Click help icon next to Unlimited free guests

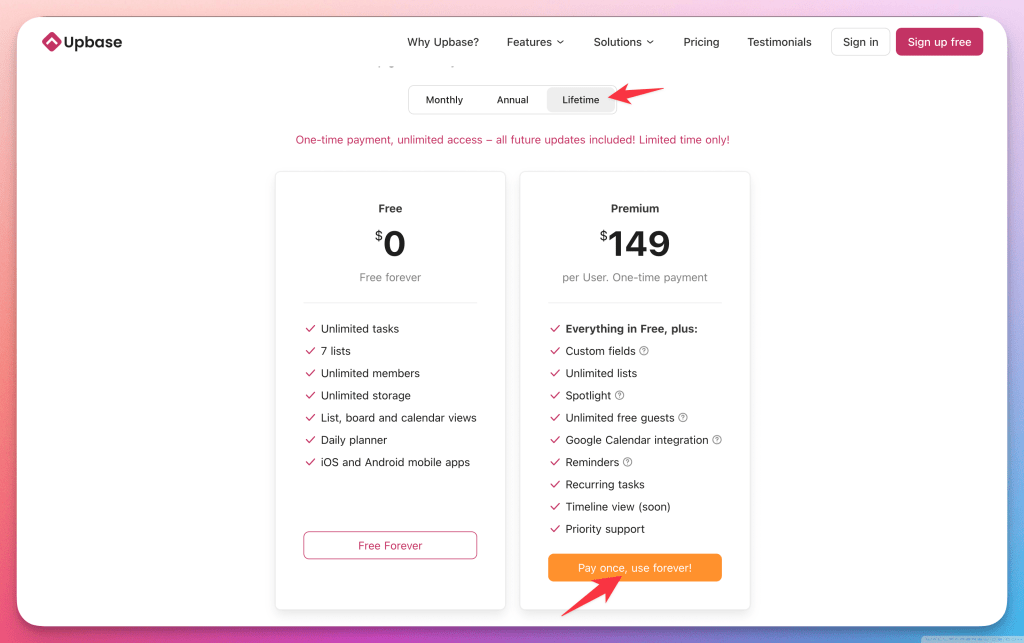pyautogui.click(x=683, y=418)
